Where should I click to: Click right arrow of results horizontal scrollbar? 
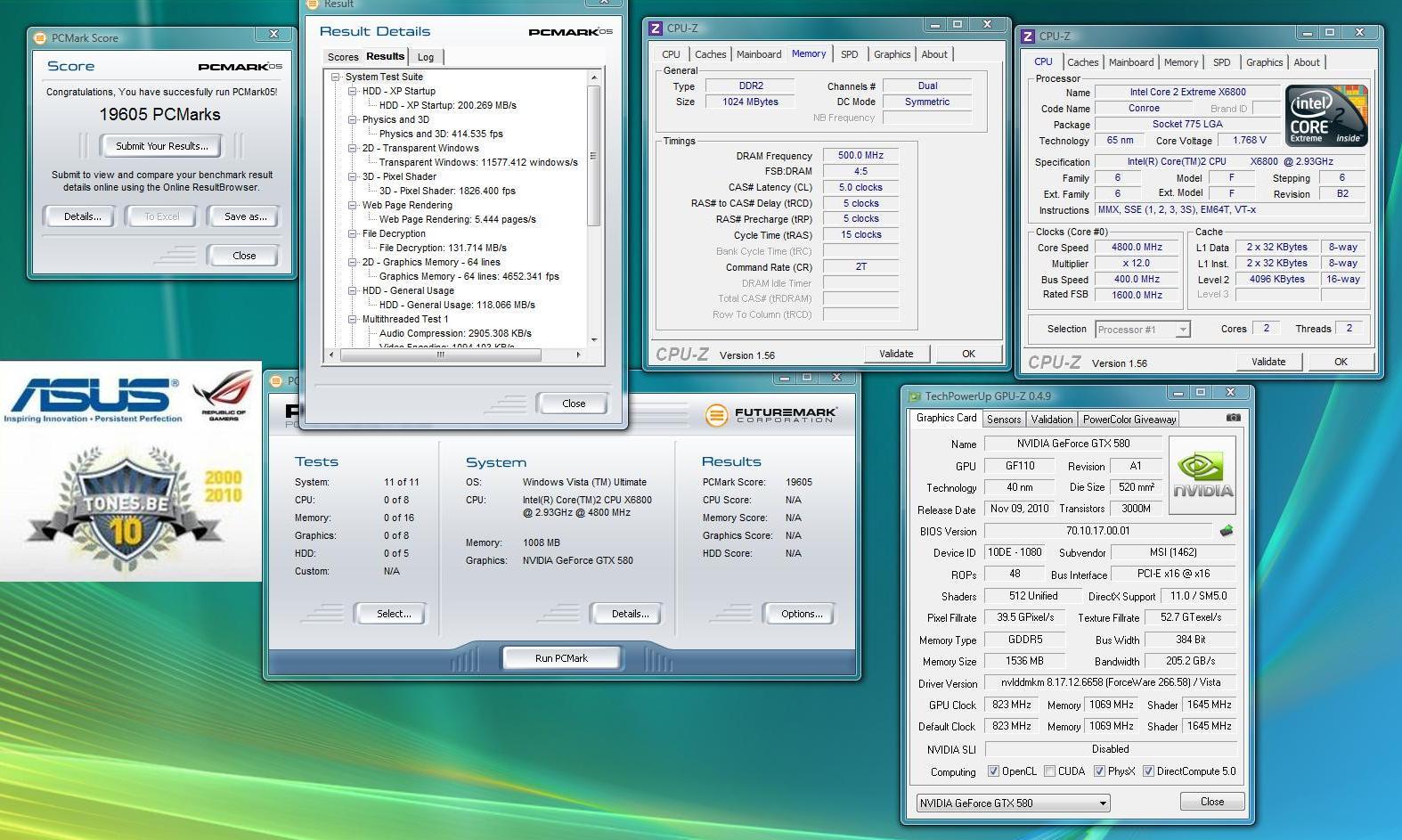click(578, 355)
